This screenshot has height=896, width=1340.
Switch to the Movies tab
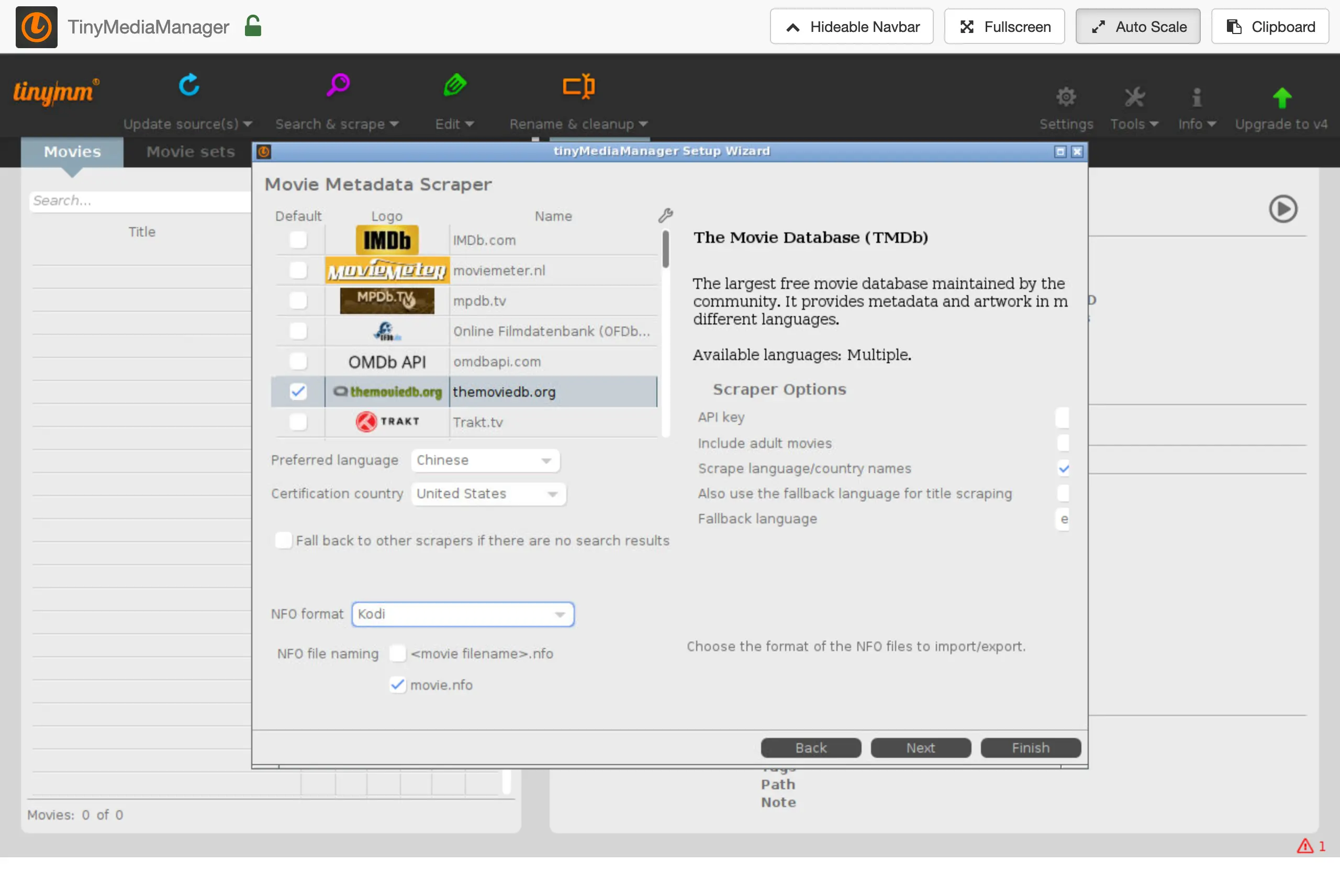coord(72,152)
